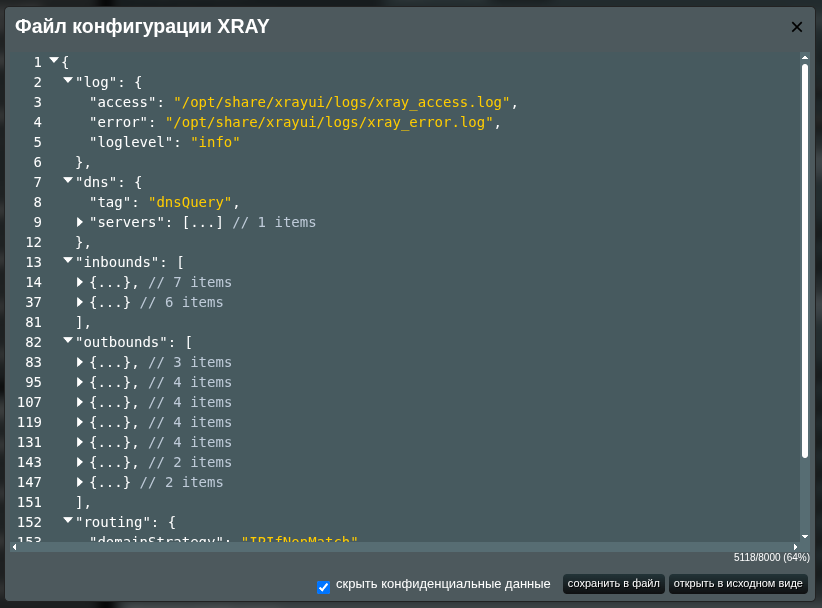Click the '// 1 items' comment

coord(274,222)
